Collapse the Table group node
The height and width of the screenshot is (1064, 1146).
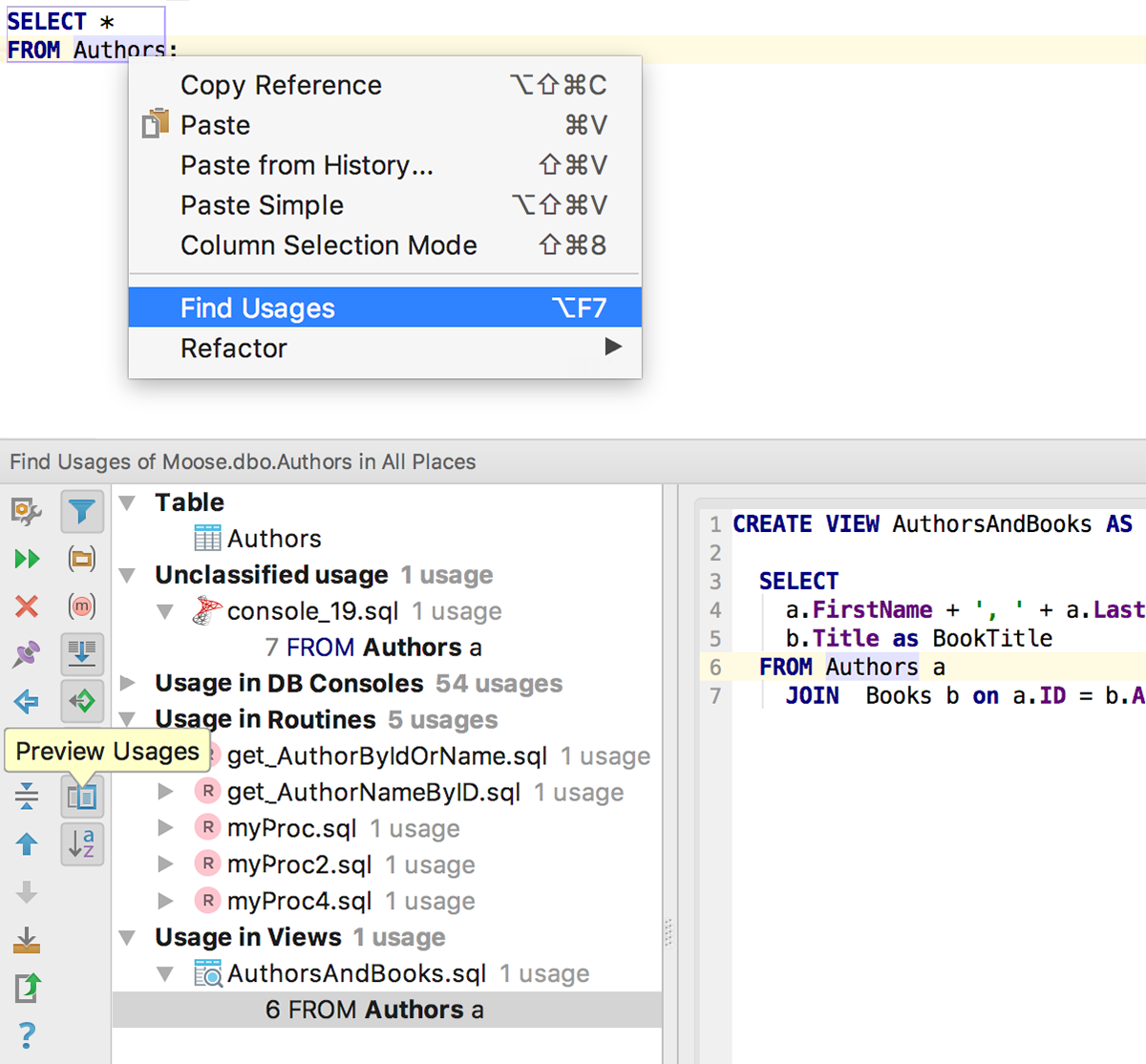coord(127,502)
